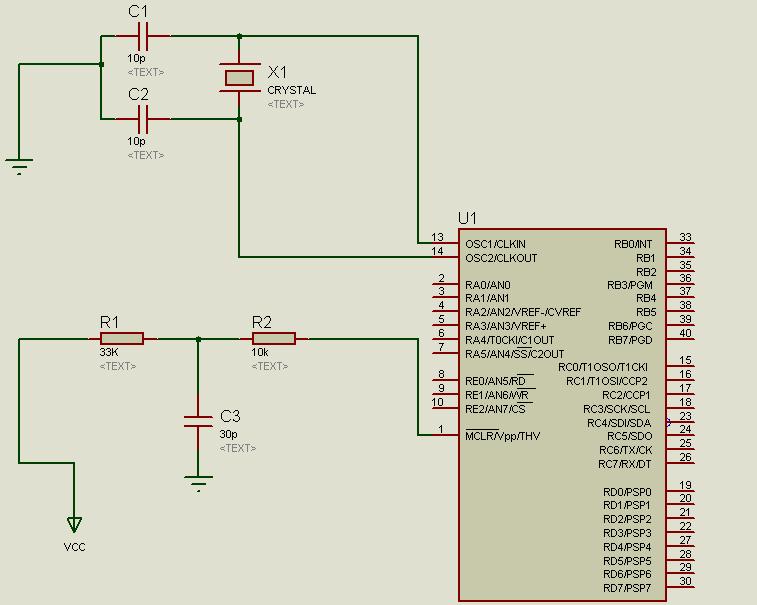Select the C3 capacitor symbol
The height and width of the screenshot is (605, 757).
198,422
